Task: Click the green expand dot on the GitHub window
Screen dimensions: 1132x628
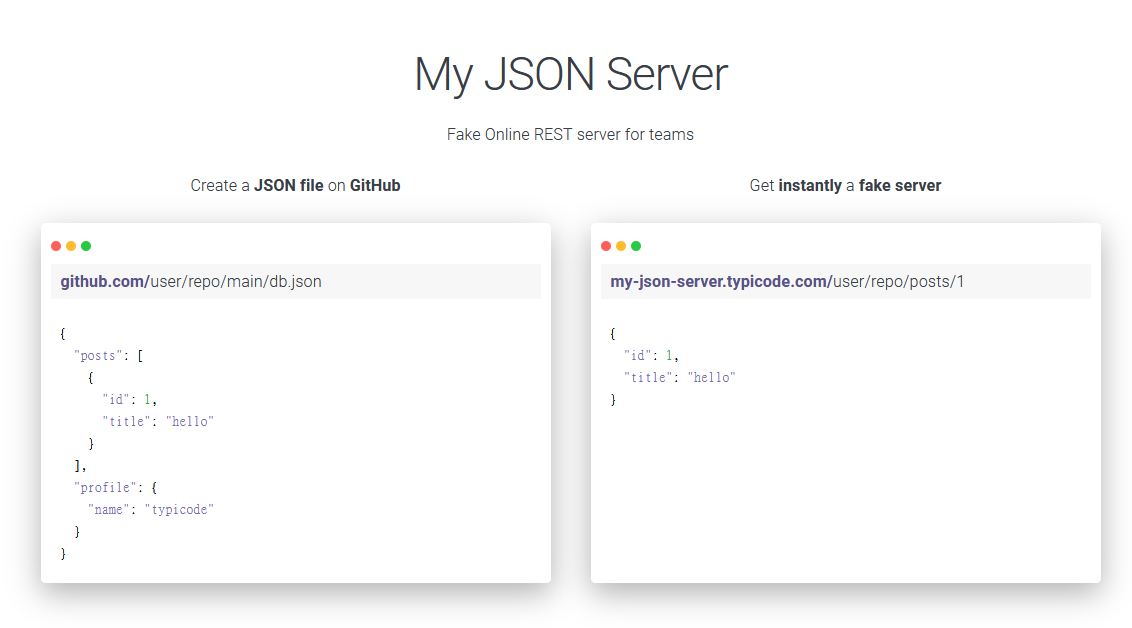Action: [86, 245]
